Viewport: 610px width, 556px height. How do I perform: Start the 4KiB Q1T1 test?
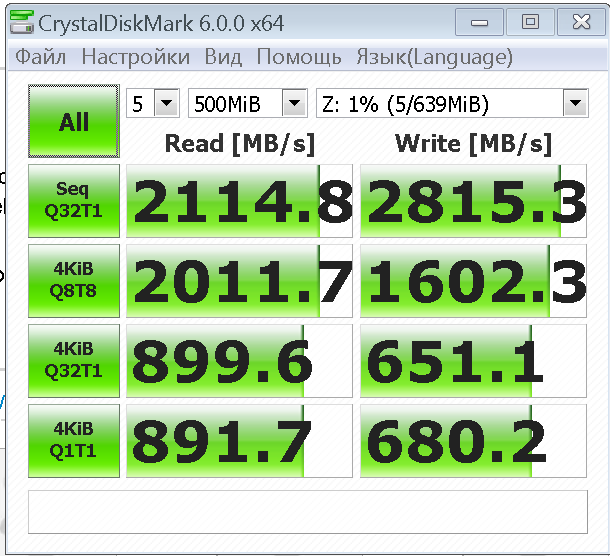click(x=74, y=440)
